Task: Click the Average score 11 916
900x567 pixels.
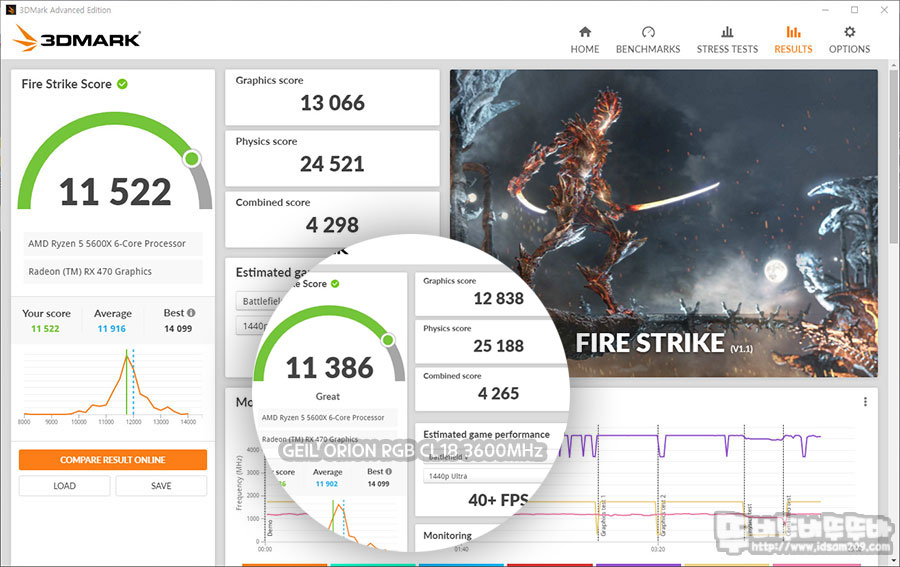Action: tap(111, 329)
